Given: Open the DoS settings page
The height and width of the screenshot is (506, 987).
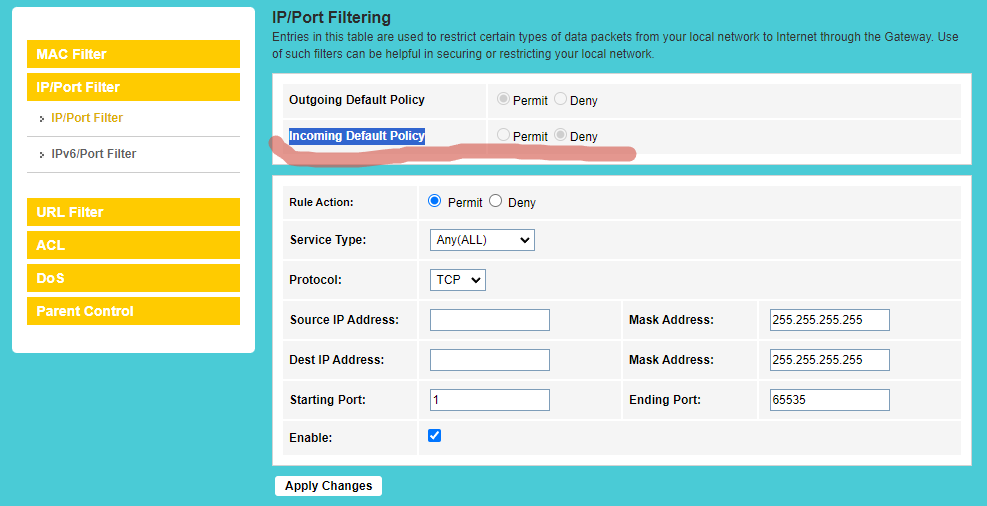Looking at the screenshot, I should pyautogui.click(x=133, y=278).
